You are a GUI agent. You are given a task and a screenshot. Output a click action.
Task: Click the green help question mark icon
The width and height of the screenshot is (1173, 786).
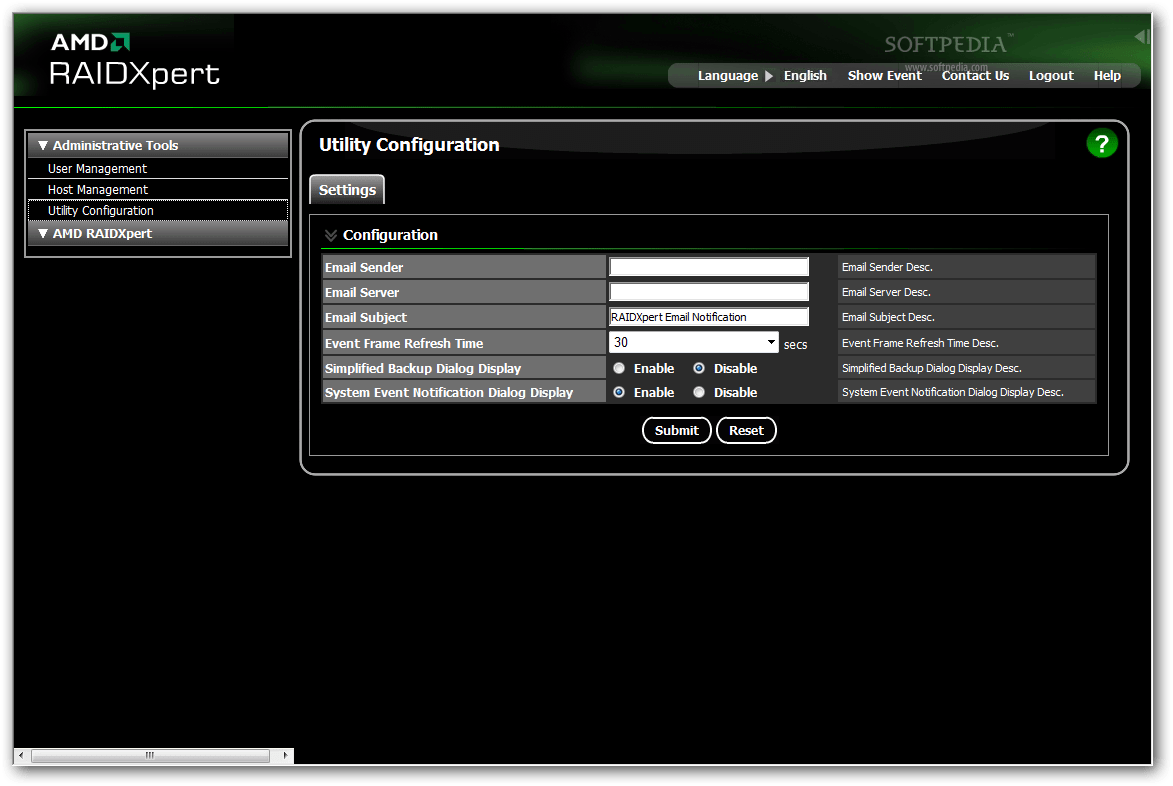(x=1101, y=144)
